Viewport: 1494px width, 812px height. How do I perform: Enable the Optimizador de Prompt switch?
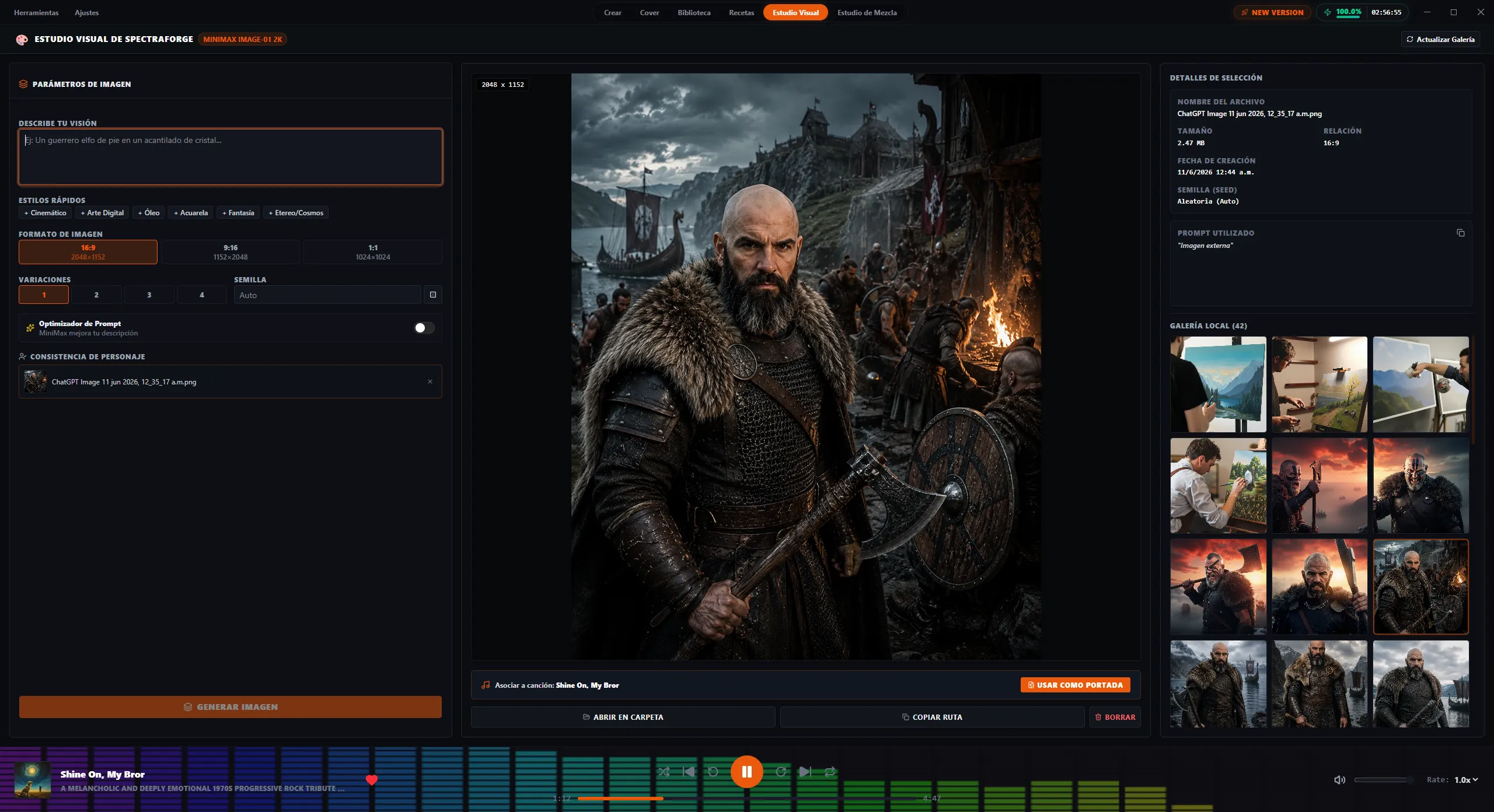coord(424,328)
